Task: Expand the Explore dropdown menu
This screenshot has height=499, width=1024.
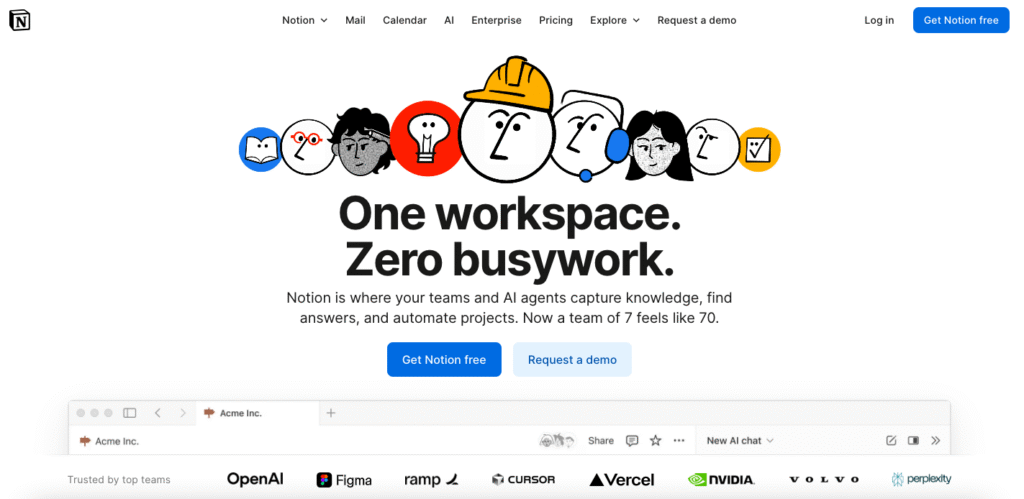Action: click(x=615, y=20)
